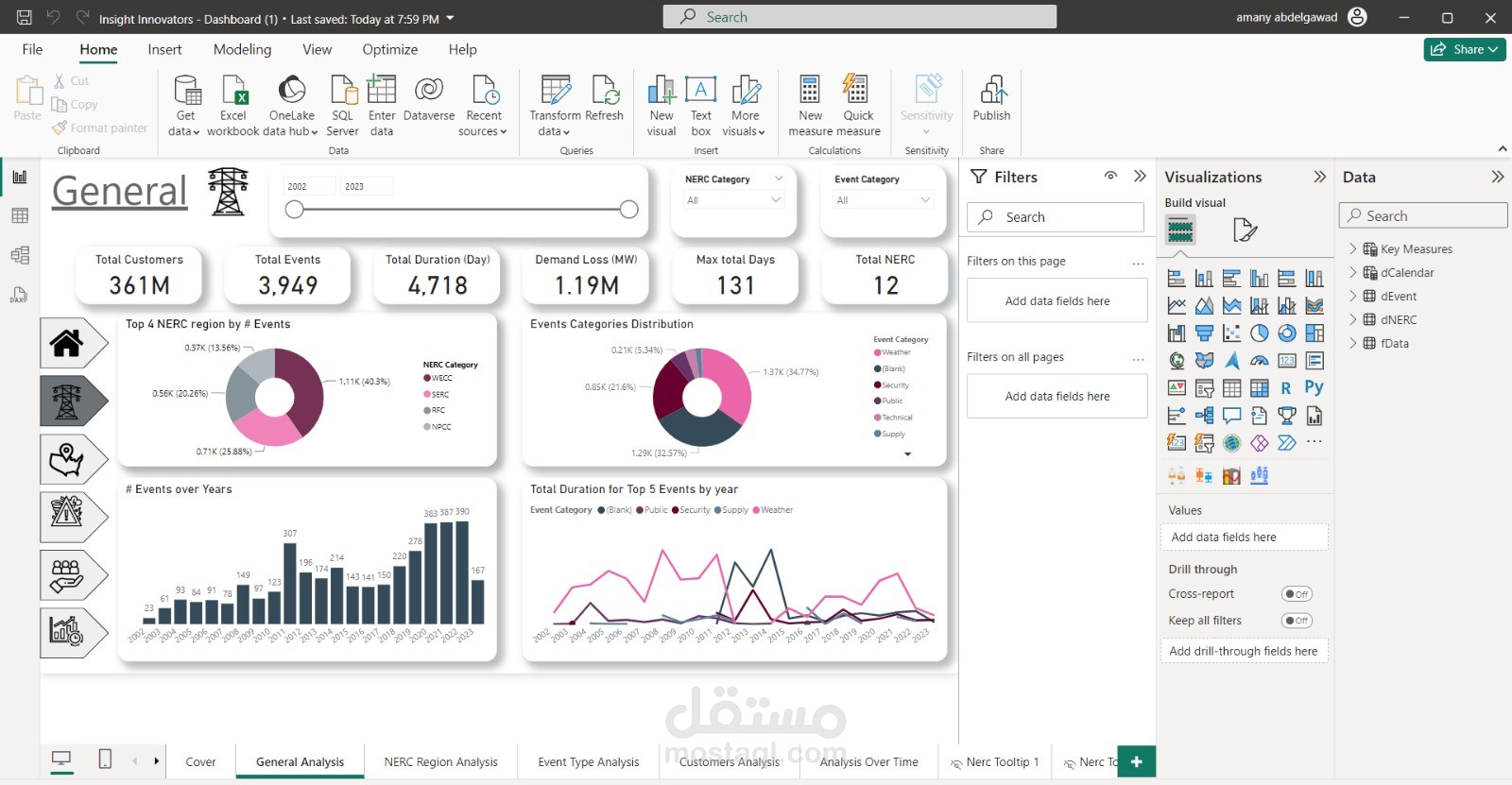Choose the KPI visual
Image resolution: width=1512 pixels, height=785 pixels.
coord(1177,387)
